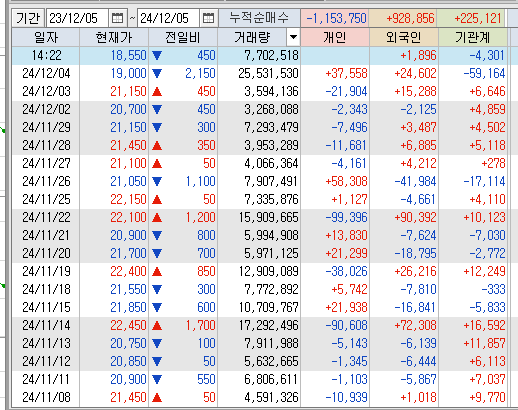The image size is (518, 410).
Task: Click foreigner value +15,288
Action: (415, 91)
